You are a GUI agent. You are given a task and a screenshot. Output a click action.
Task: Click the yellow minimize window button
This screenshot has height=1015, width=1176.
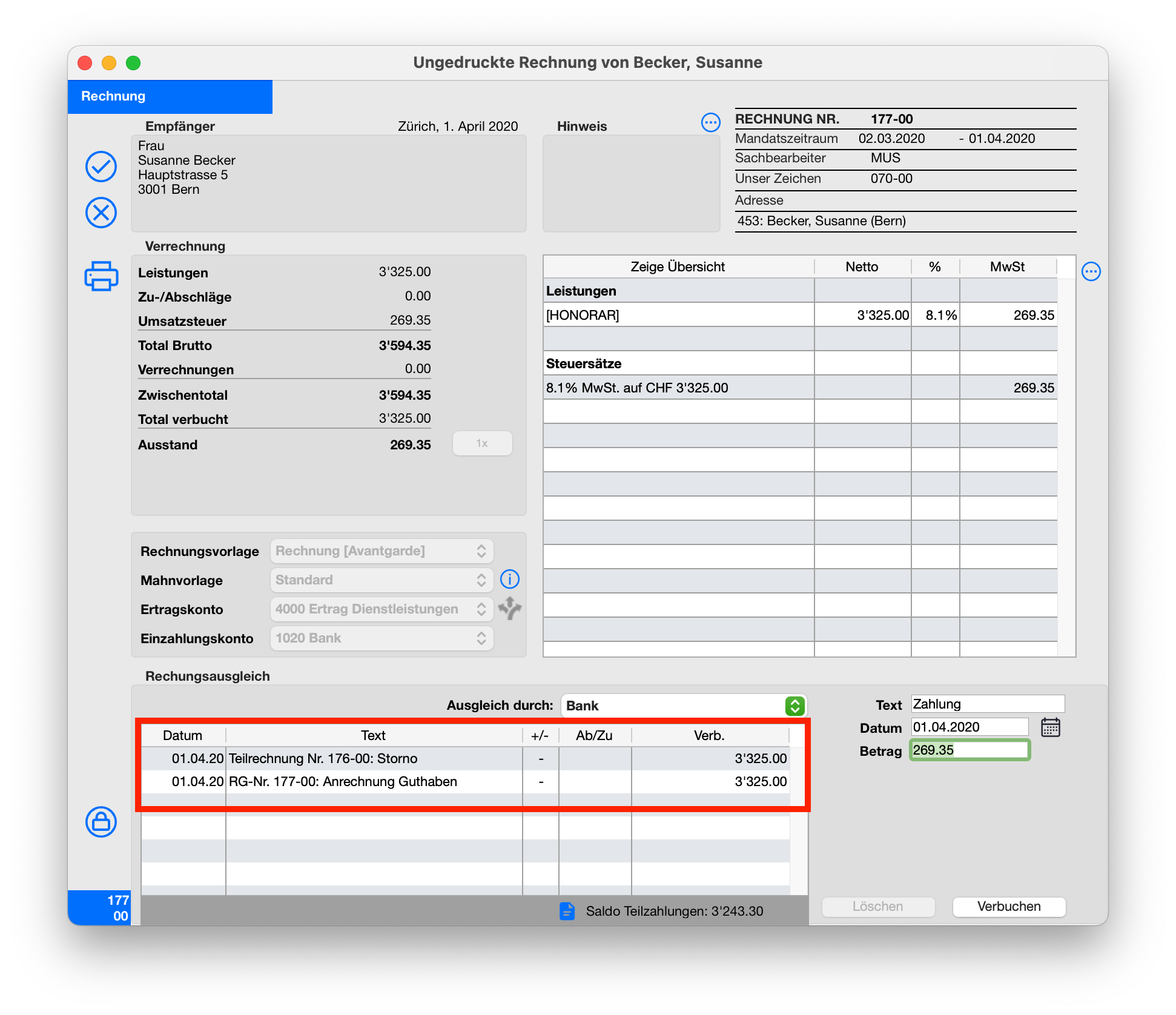(109, 63)
